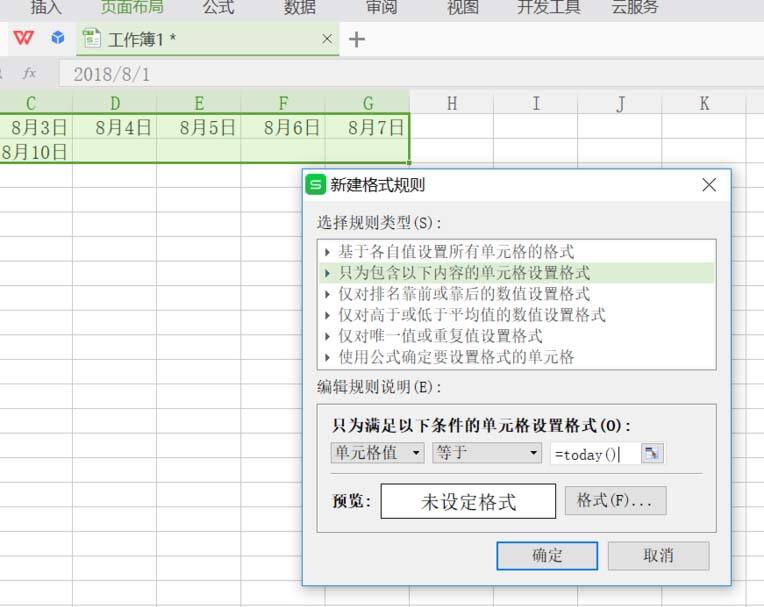Open the 数据 ribbon tab

tap(300, 7)
